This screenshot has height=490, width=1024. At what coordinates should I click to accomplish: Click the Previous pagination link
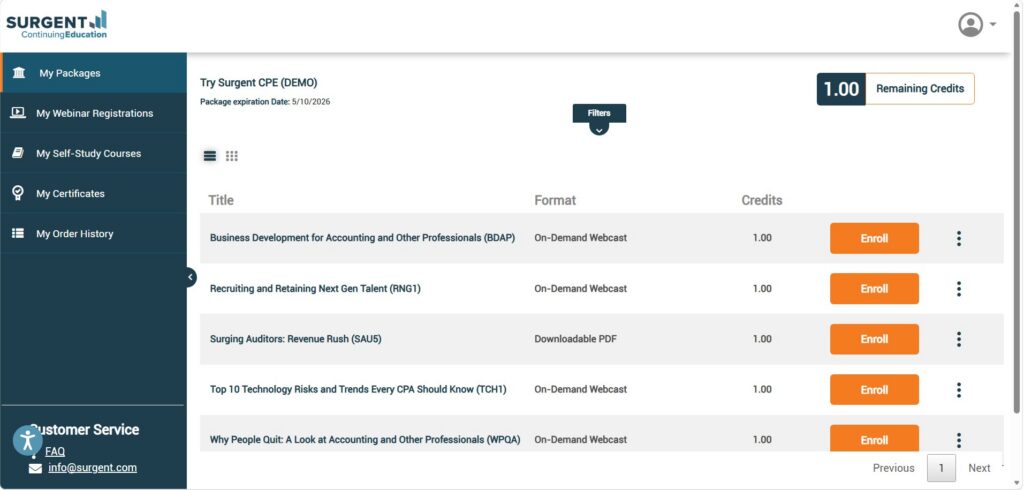(893, 468)
